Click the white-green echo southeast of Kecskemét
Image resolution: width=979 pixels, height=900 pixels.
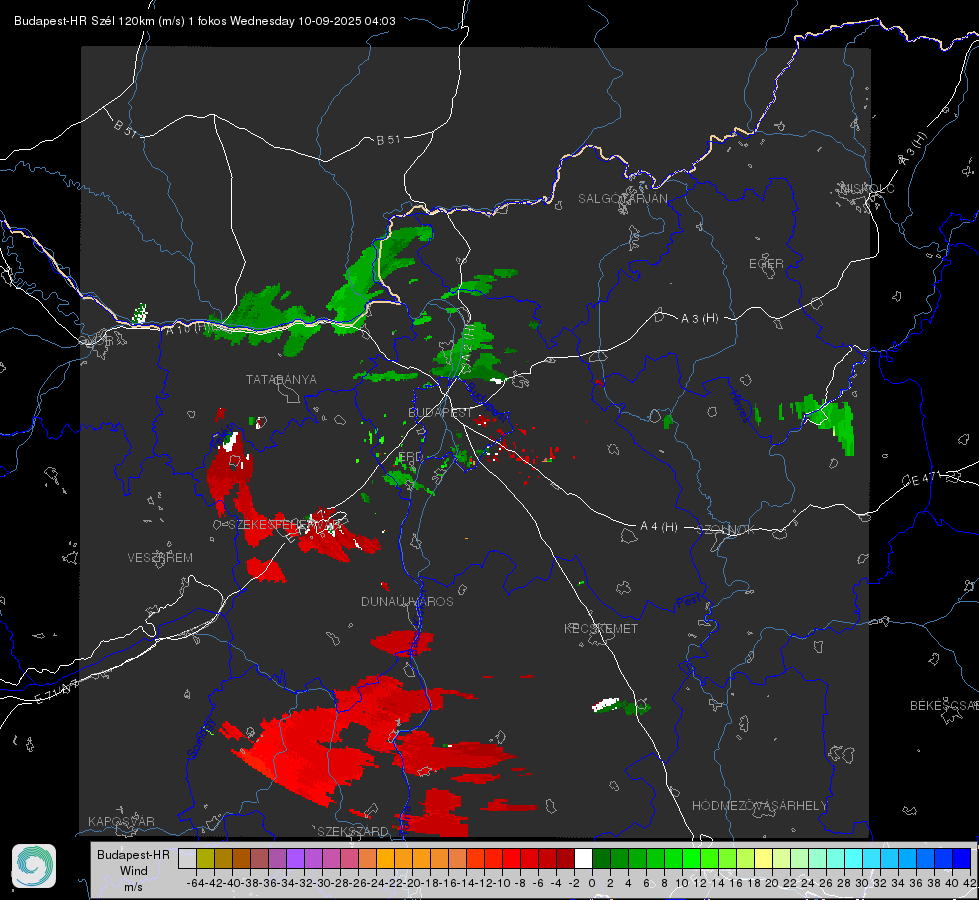[x=621, y=706]
